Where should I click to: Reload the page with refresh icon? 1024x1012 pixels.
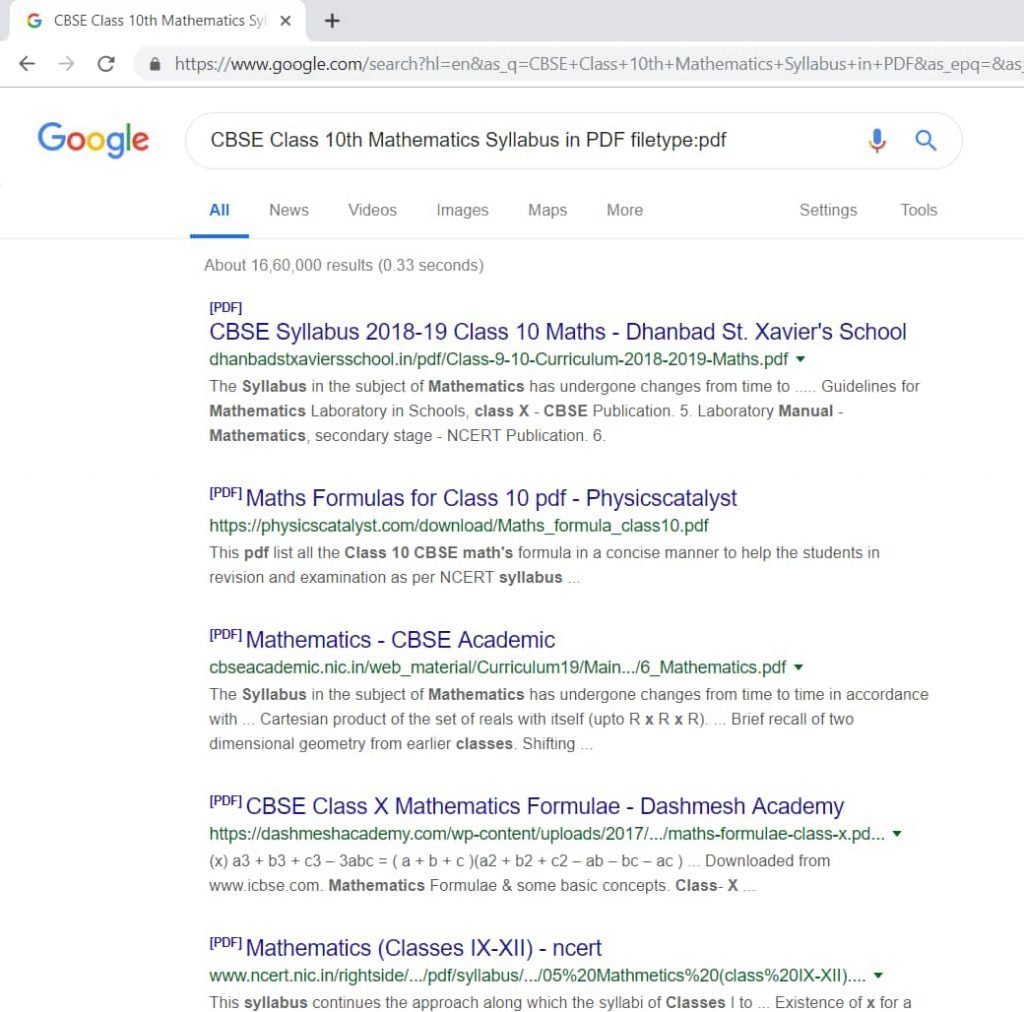tap(106, 63)
